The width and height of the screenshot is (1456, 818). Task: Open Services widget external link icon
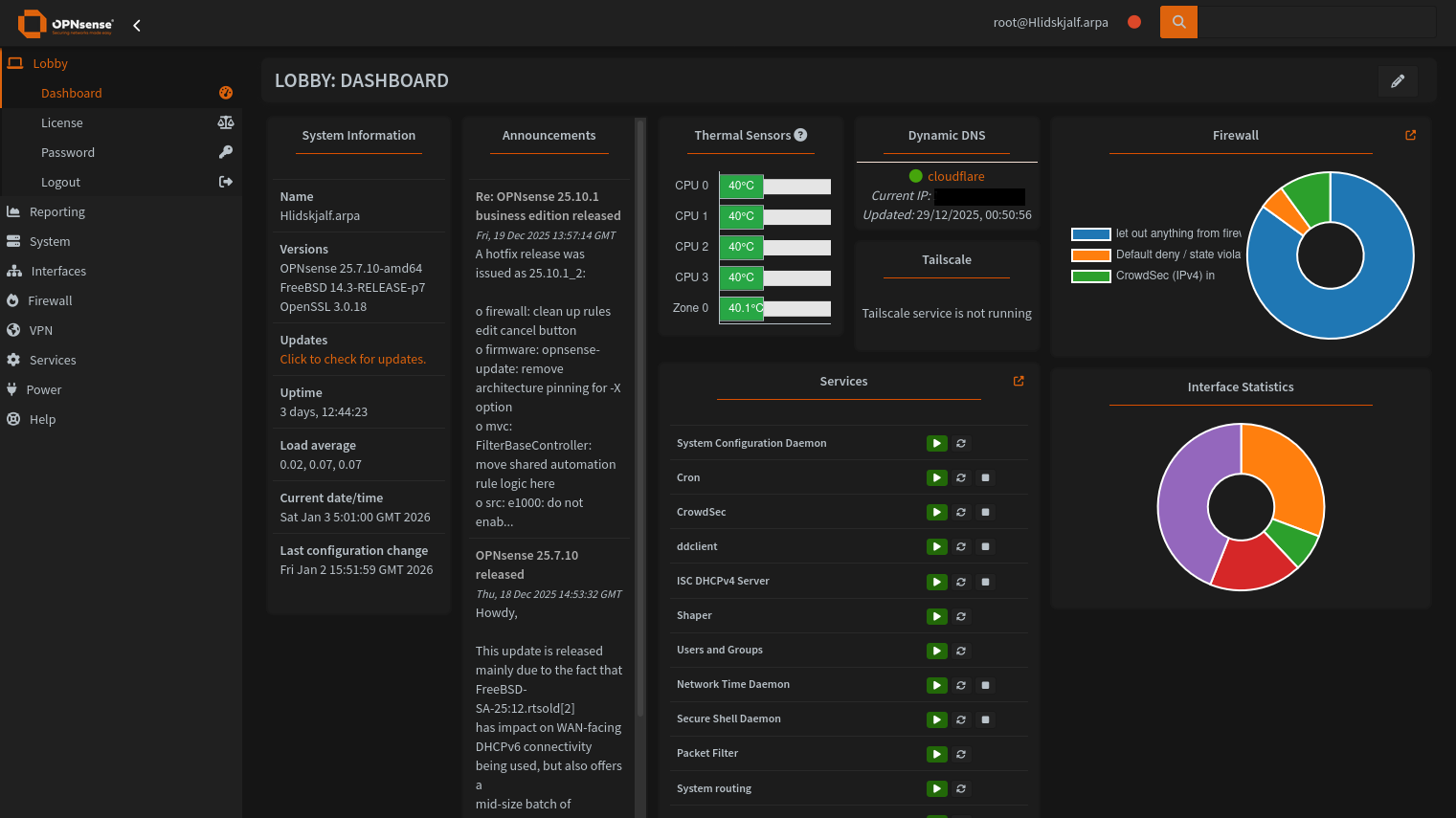1019,381
